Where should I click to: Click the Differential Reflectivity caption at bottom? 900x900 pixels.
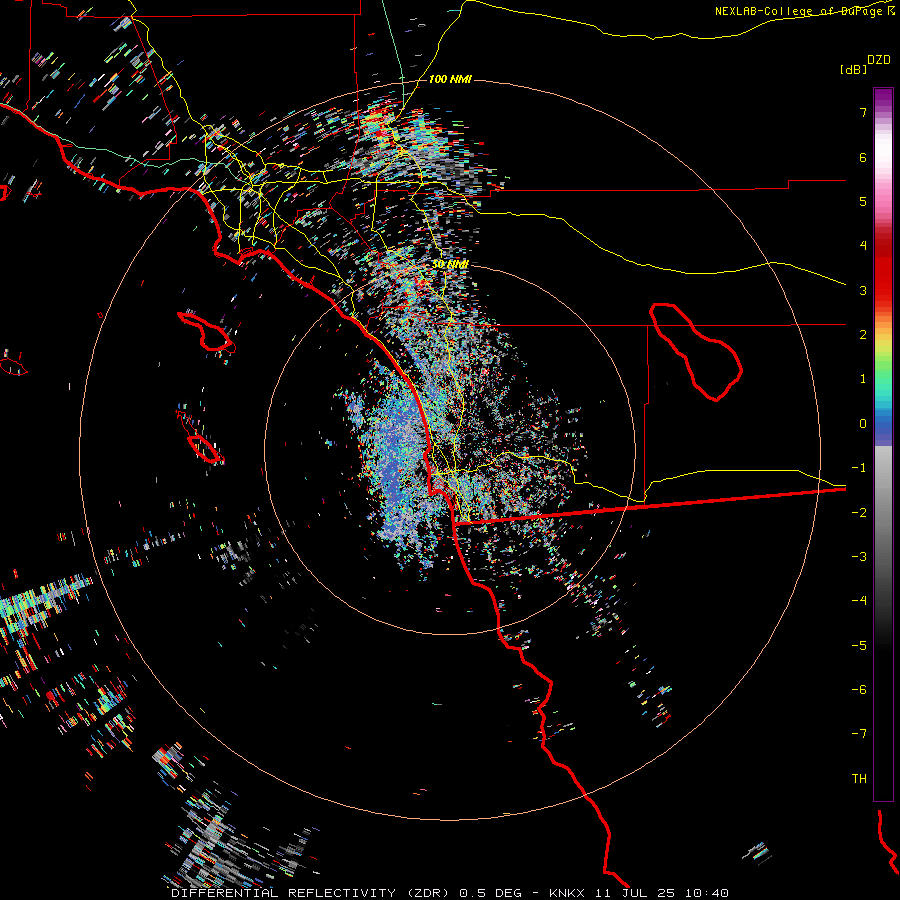(450, 893)
